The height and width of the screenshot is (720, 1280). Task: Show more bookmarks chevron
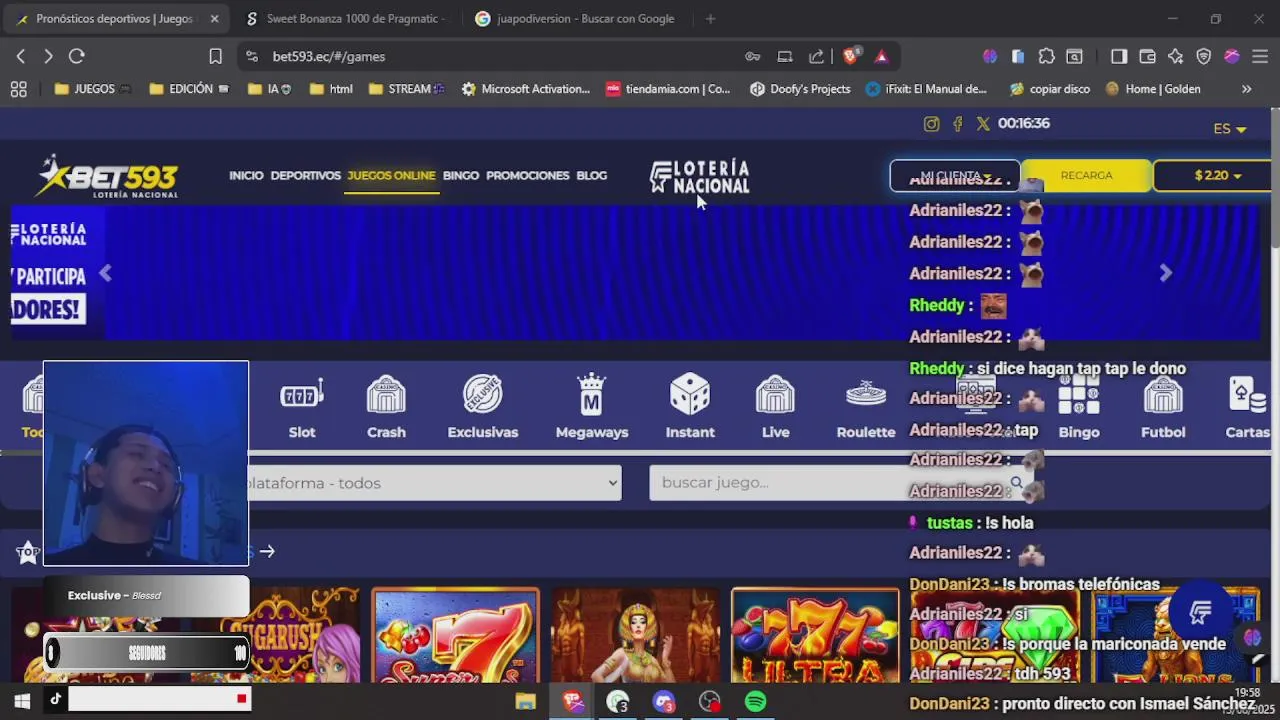point(1246,89)
